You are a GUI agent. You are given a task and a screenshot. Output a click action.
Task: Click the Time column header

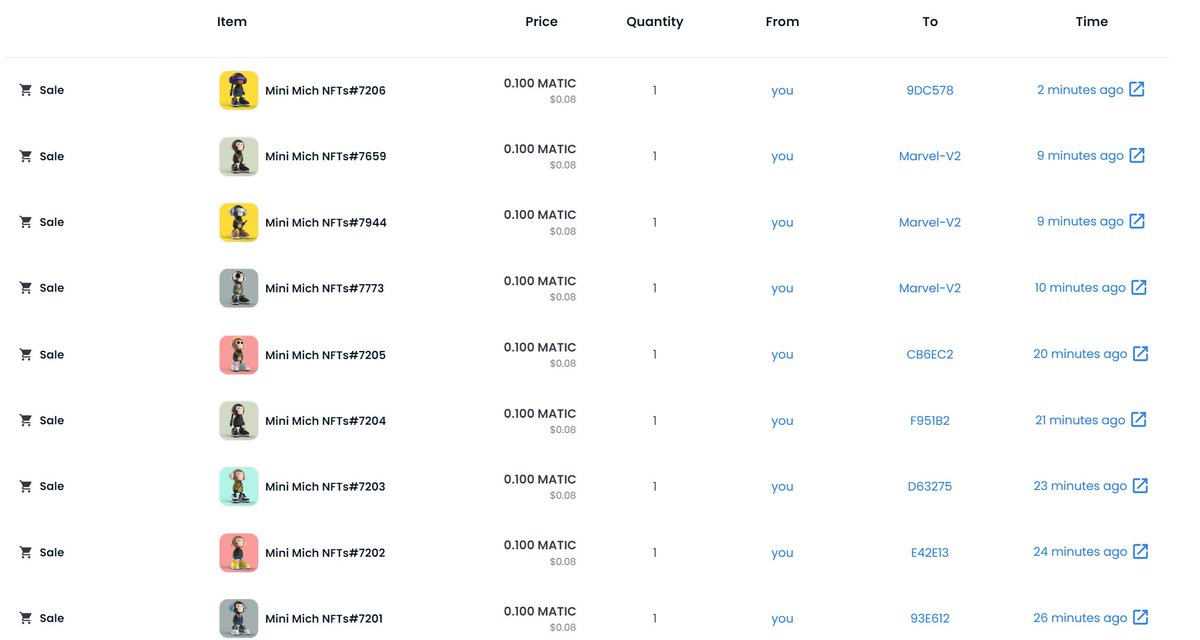(x=1092, y=21)
